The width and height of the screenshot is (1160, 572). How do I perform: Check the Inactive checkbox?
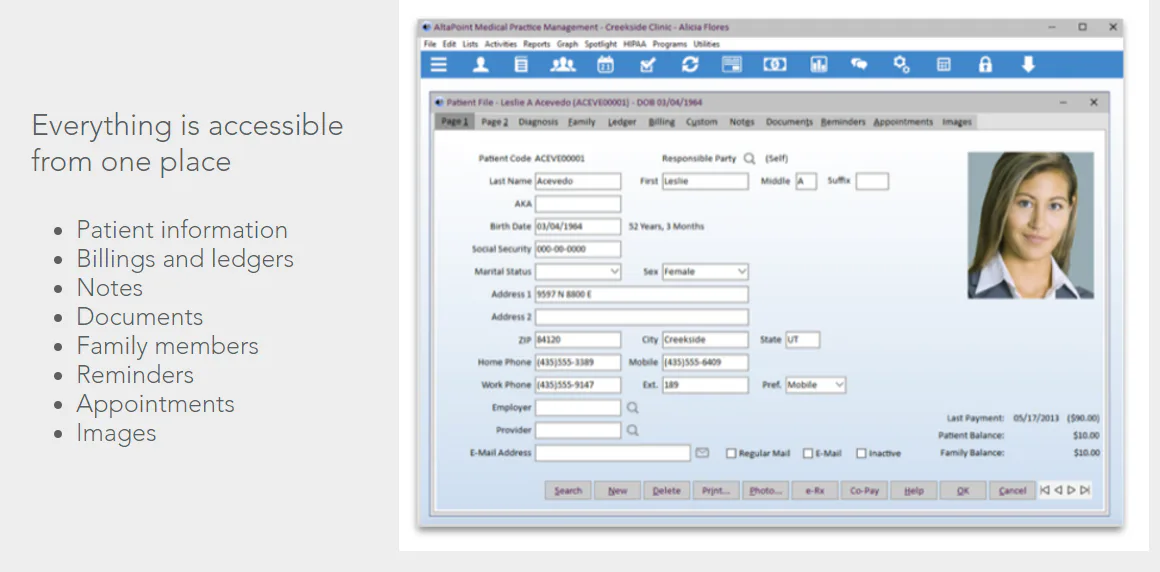point(861,453)
